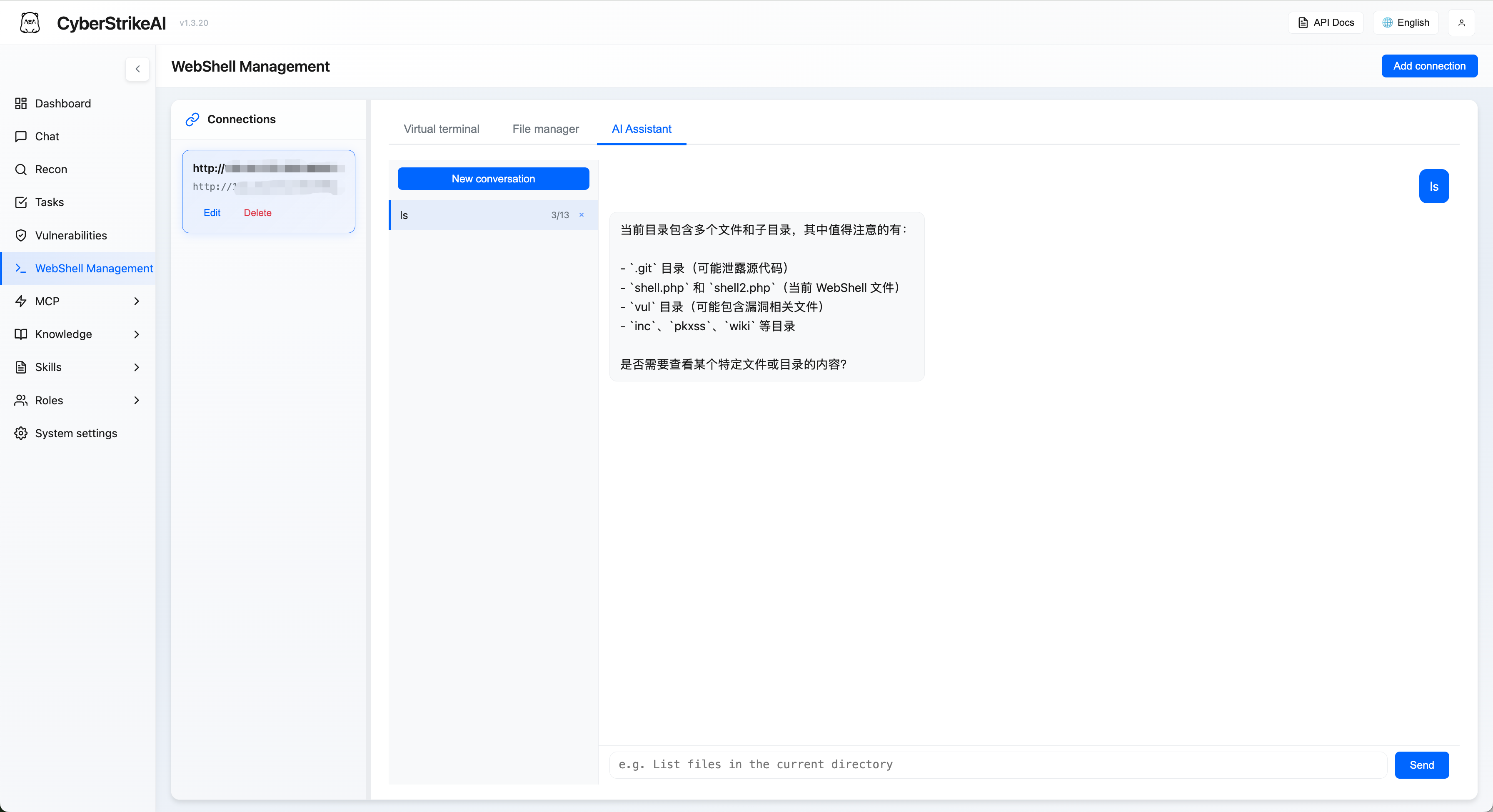Collapse the sidebar with the arrow button
The width and height of the screenshot is (1493, 812).
tap(137, 69)
